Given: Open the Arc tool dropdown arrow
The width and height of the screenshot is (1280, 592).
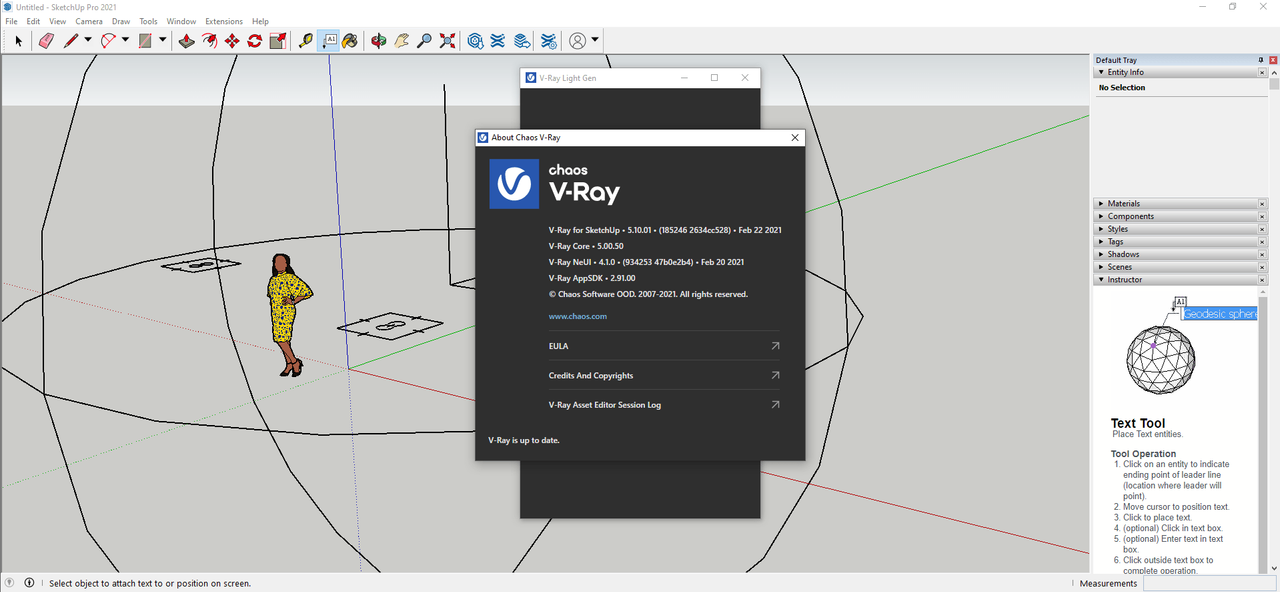Looking at the screenshot, I should tap(125, 41).
